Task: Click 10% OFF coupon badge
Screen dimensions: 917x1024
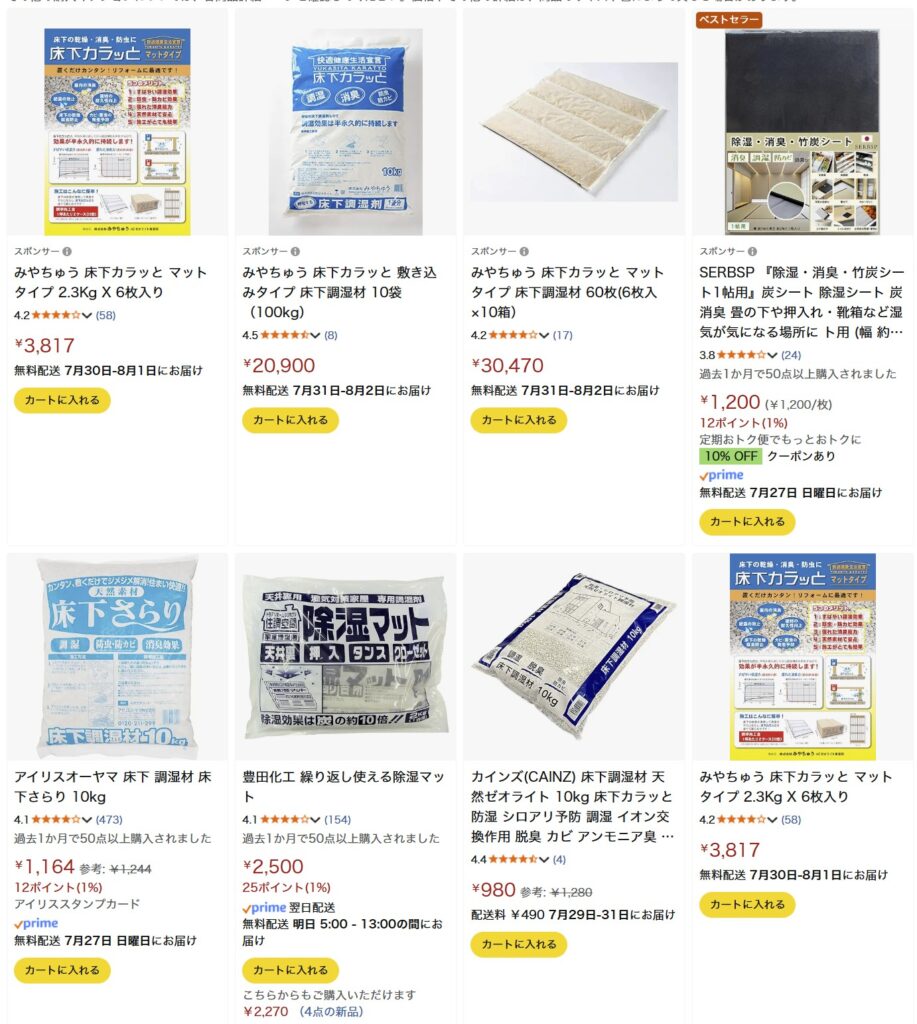Action: [730, 456]
